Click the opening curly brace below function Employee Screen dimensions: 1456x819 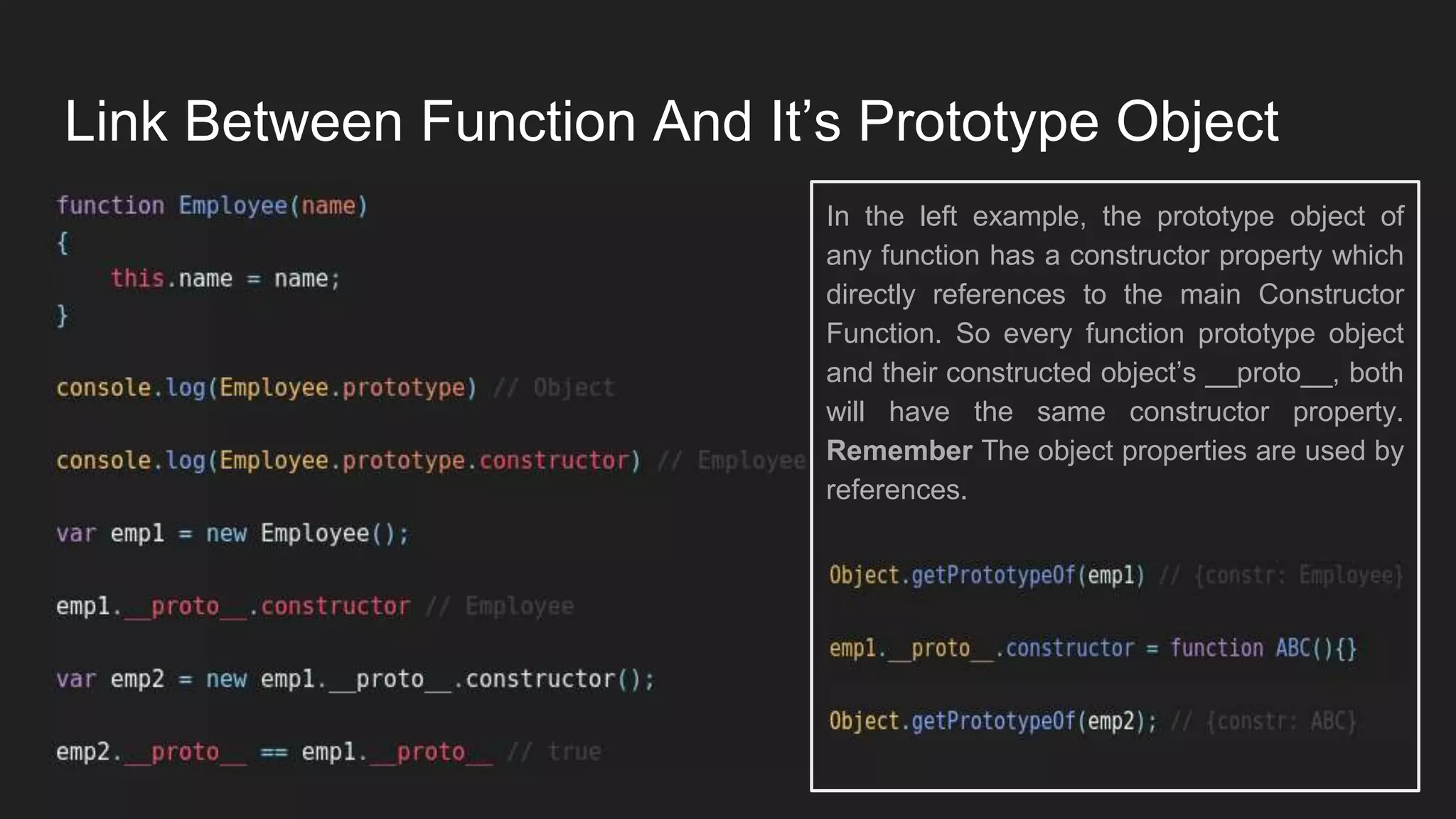[63, 242]
